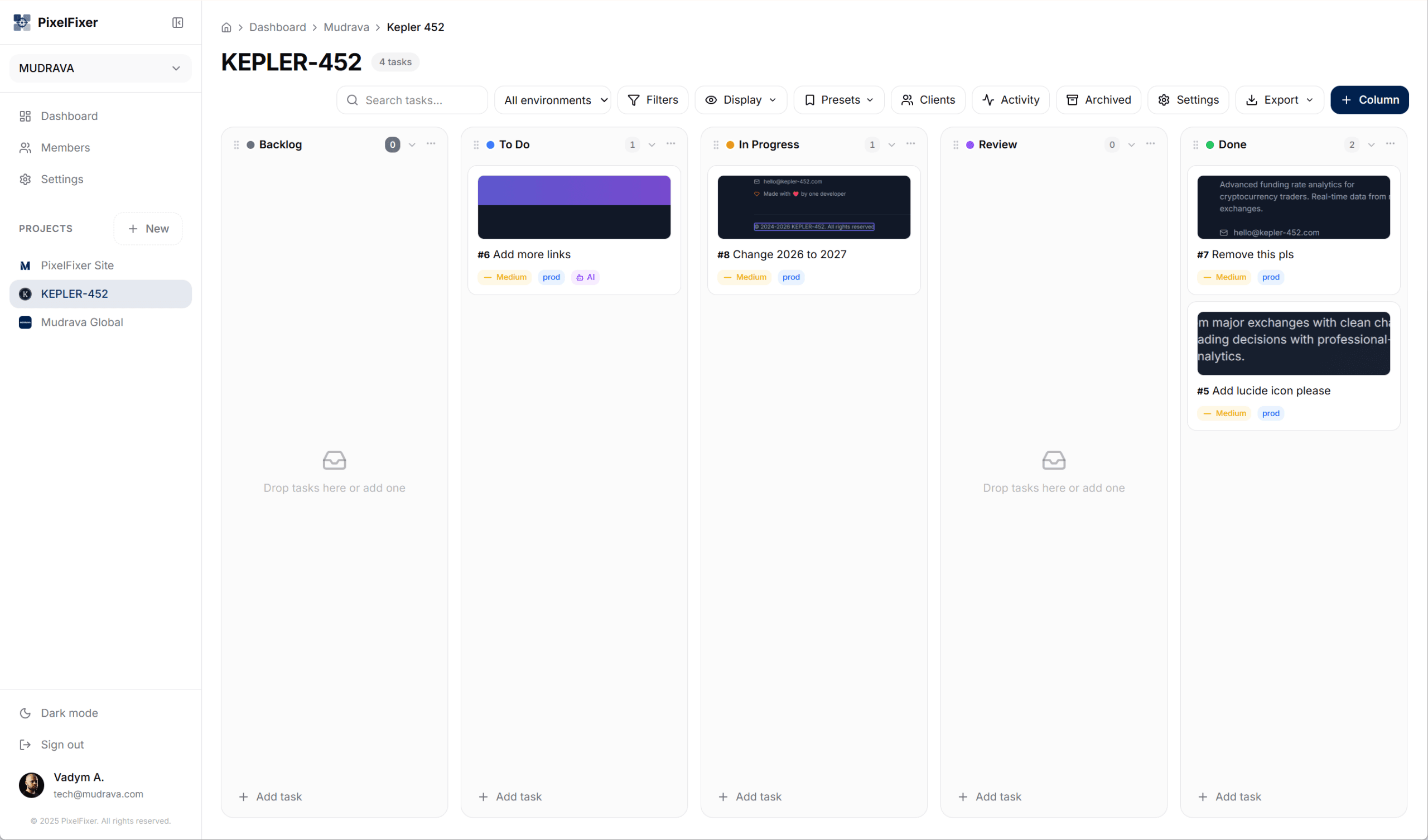
Task: Open the Presets menu
Action: (838, 100)
